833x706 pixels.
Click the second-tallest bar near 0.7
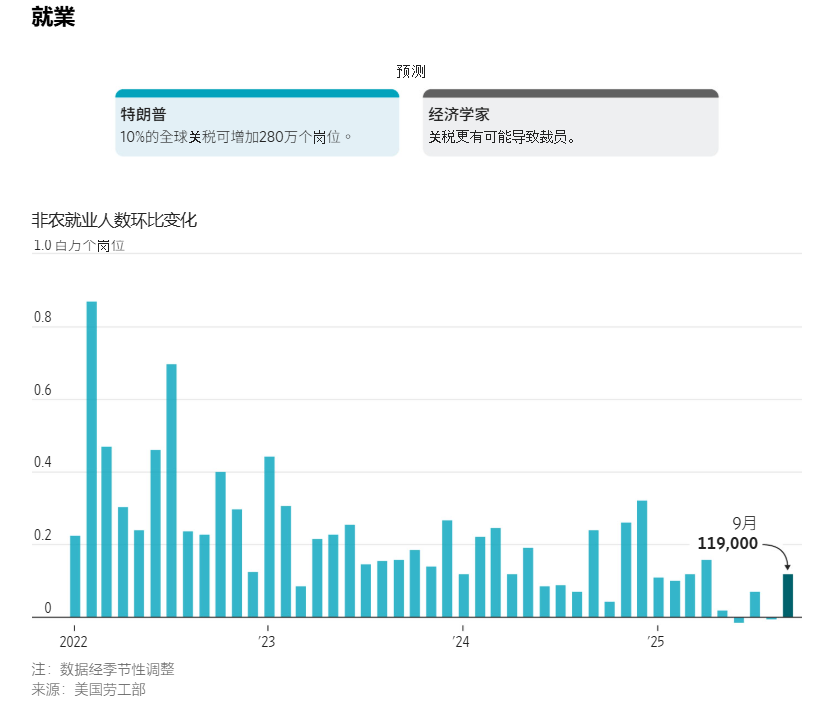tap(171, 490)
